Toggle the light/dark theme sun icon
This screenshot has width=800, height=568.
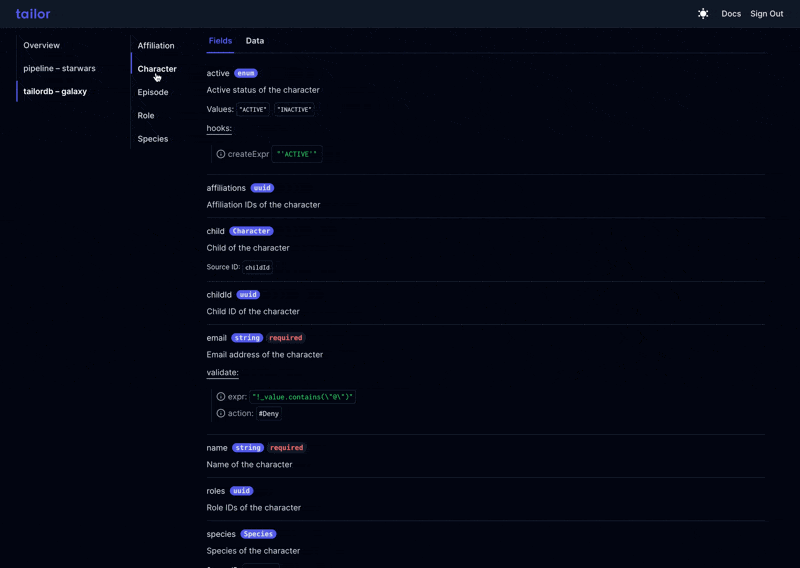703,14
